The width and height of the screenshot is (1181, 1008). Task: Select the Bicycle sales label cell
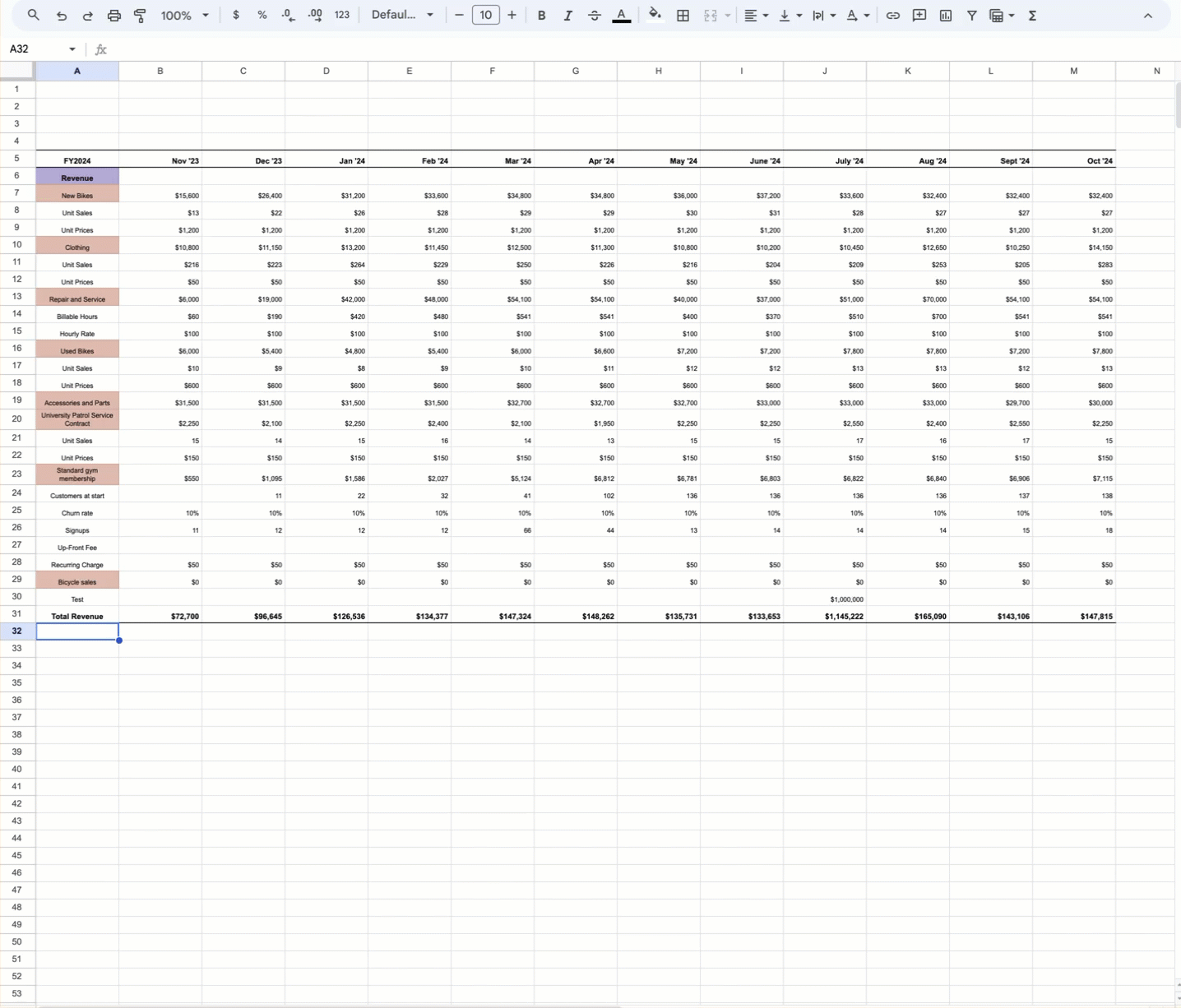coord(77,580)
